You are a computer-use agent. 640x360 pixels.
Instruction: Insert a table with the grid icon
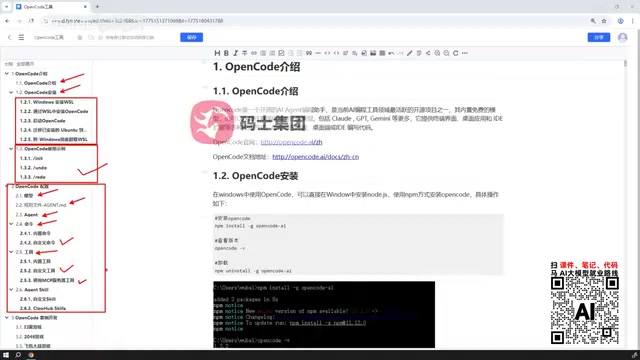pyautogui.click(x=382, y=53)
